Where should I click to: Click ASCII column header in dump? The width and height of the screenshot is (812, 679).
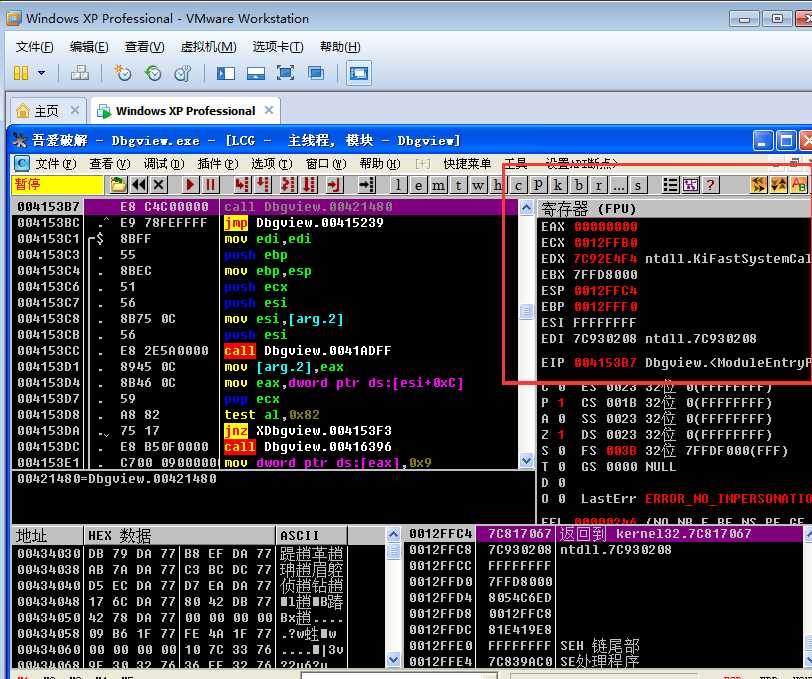pos(311,536)
